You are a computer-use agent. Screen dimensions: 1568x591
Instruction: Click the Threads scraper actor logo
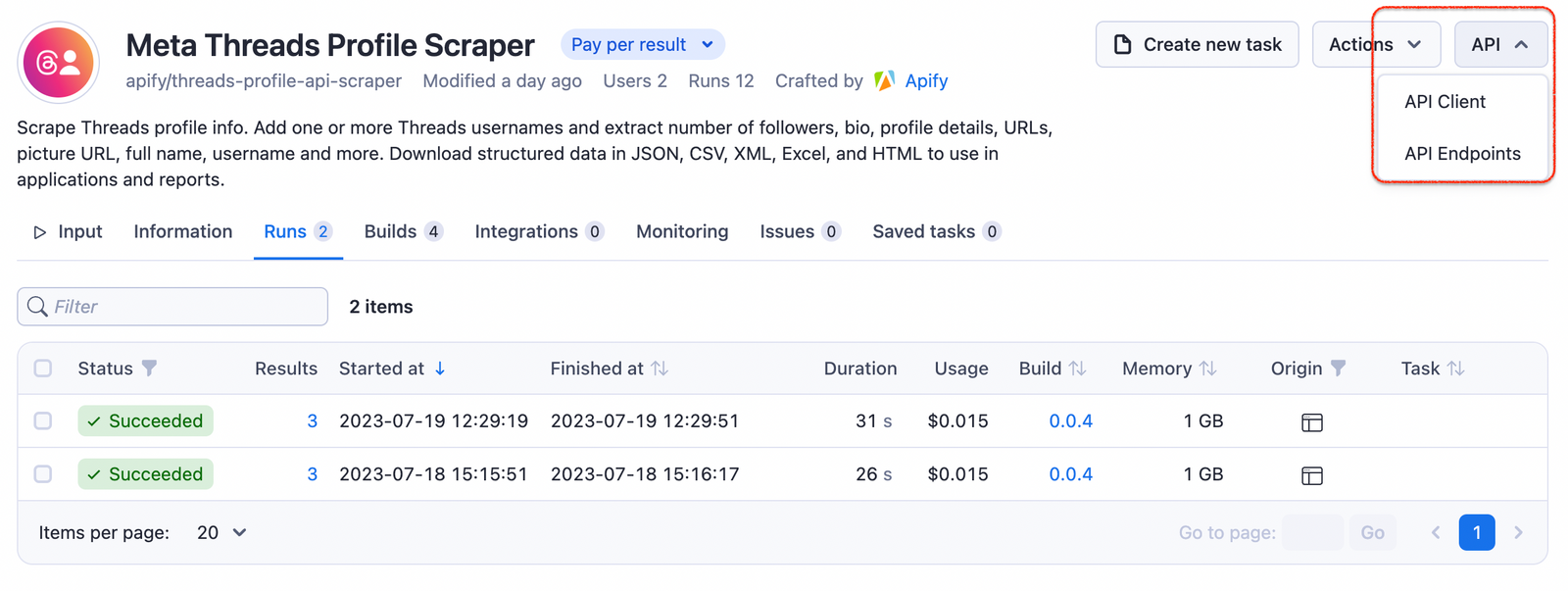[x=59, y=63]
